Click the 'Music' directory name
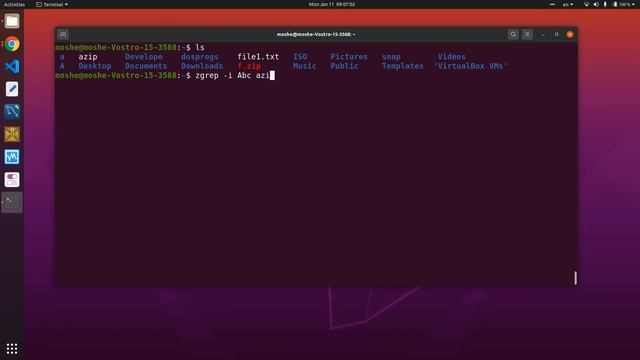 pos(304,66)
